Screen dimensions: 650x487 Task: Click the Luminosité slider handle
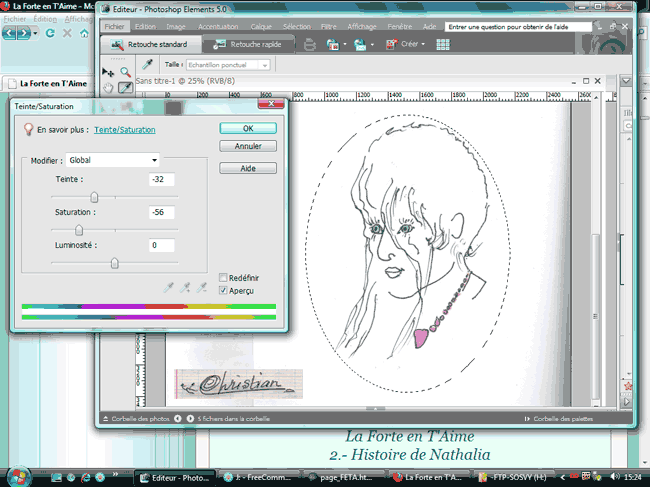(x=114, y=263)
